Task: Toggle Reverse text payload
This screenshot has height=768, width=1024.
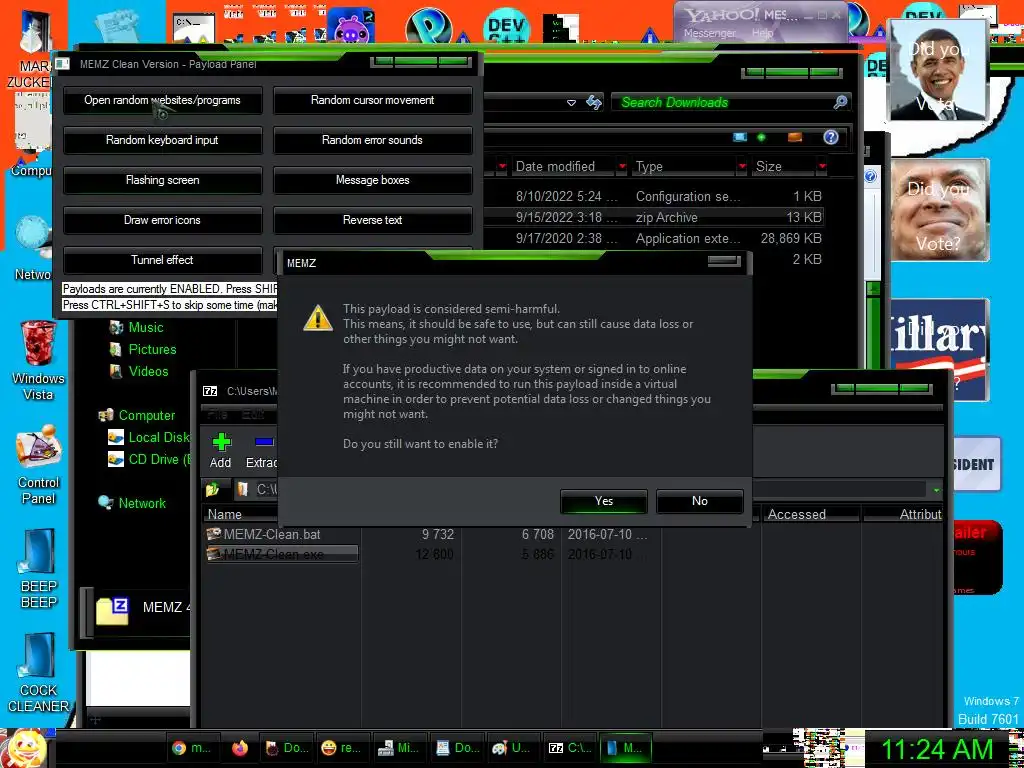Action: (x=372, y=220)
